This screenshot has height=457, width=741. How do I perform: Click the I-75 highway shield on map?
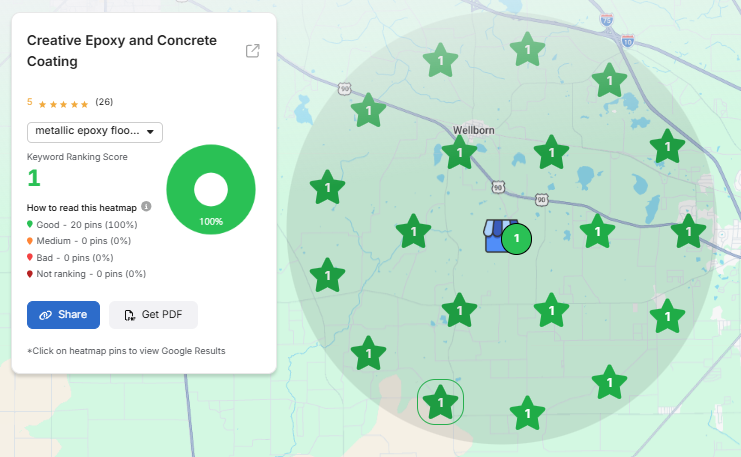(606, 20)
